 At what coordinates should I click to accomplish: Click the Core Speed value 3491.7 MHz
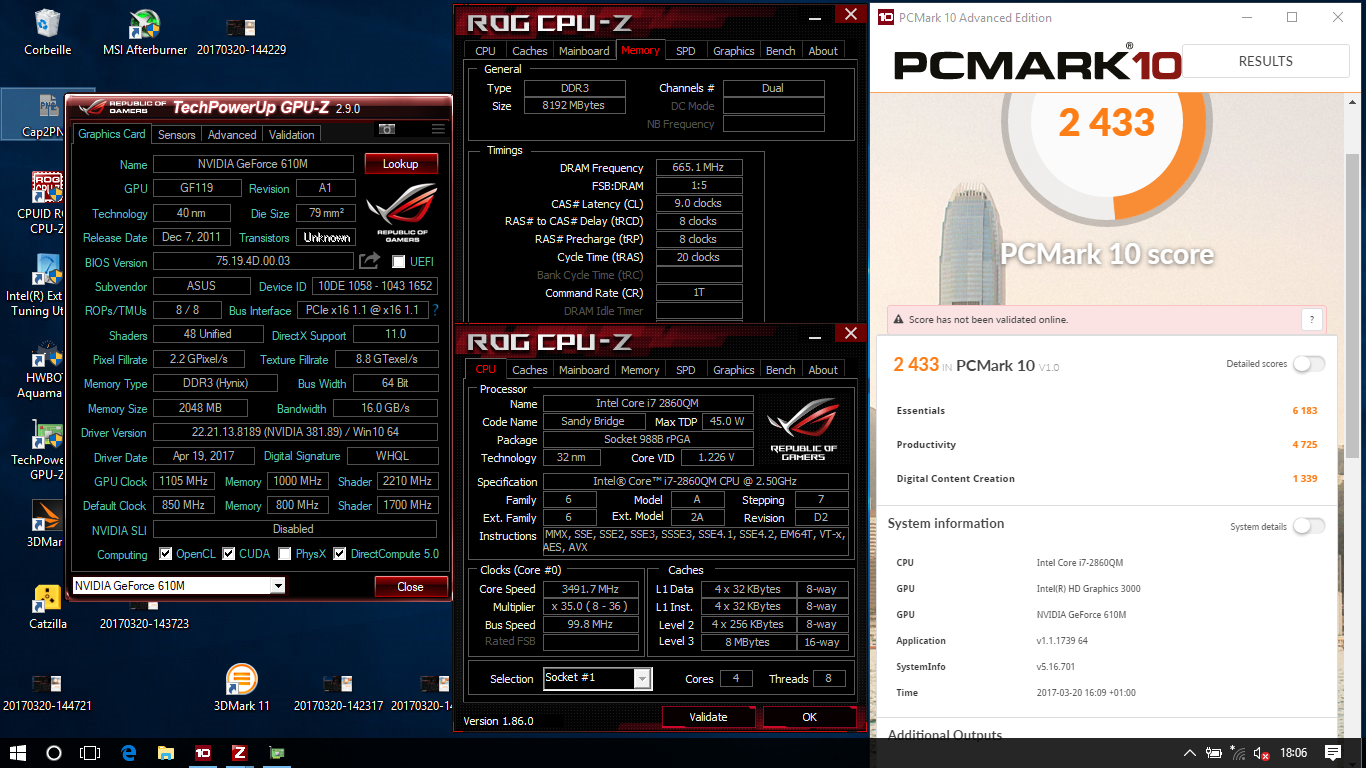pos(592,589)
